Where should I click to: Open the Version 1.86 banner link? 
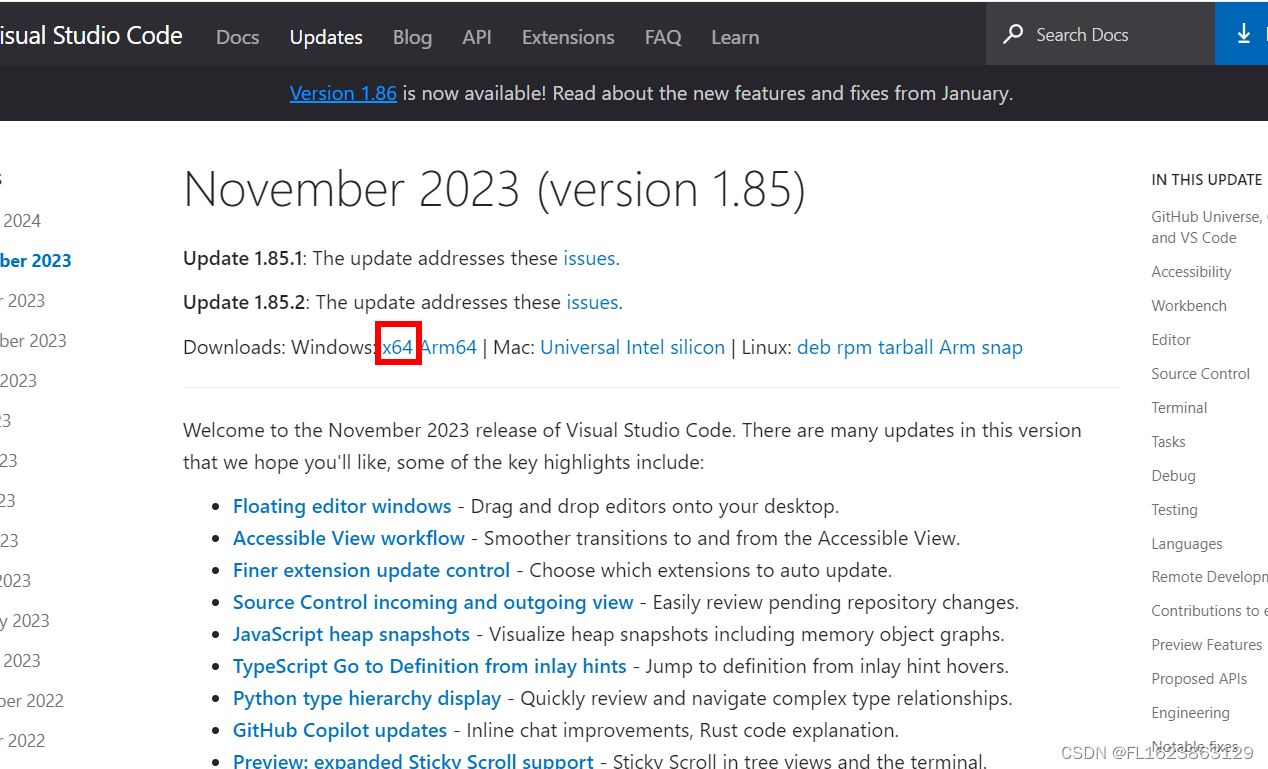(343, 93)
